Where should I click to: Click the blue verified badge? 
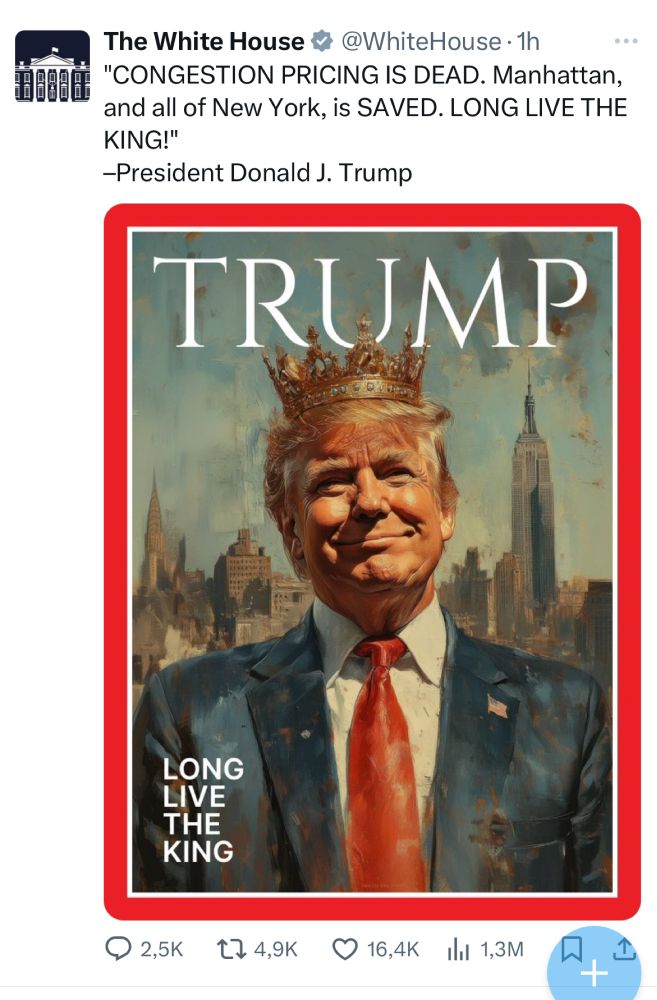click(321, 41)
